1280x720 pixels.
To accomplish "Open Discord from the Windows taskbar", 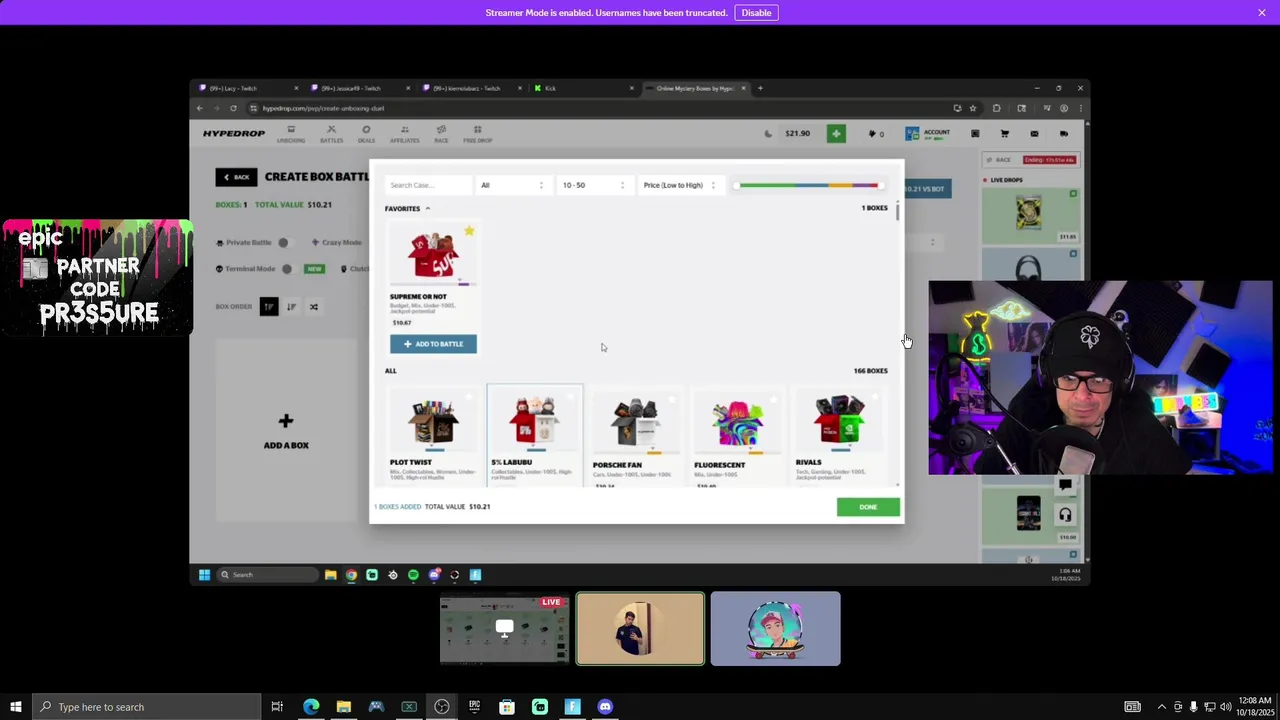I will pos(605,707).
